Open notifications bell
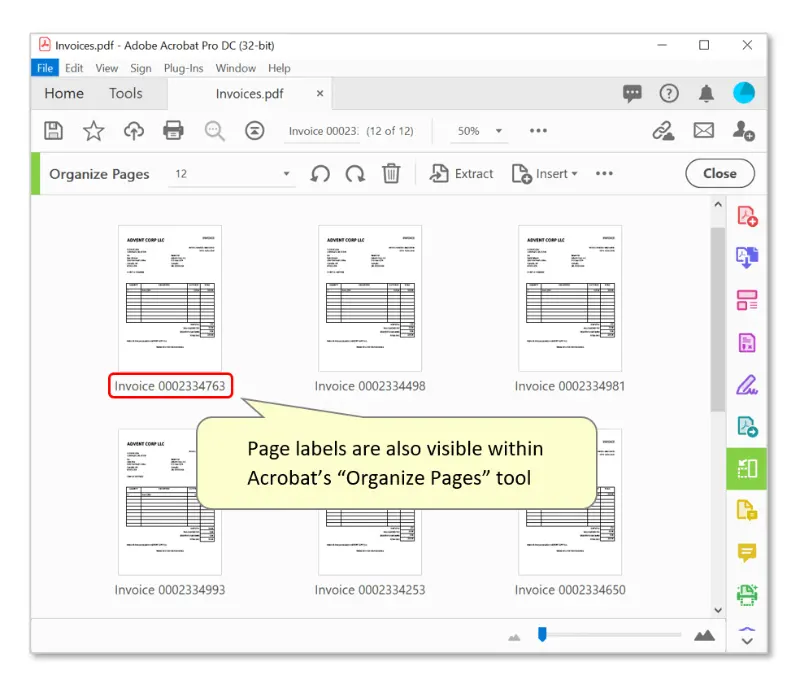The height and width of the screenshot is (688, 800). point(706,94)
